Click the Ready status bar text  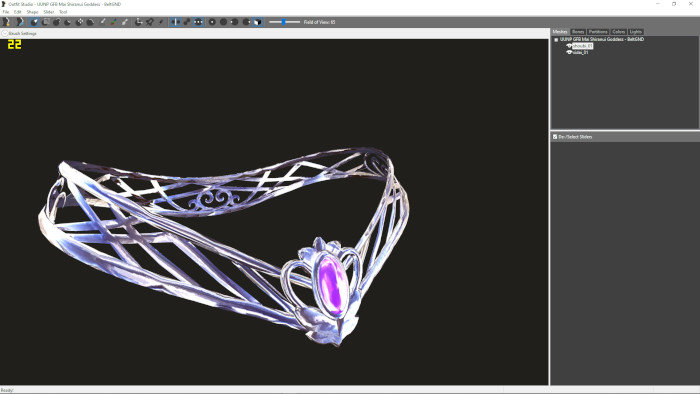7,390
